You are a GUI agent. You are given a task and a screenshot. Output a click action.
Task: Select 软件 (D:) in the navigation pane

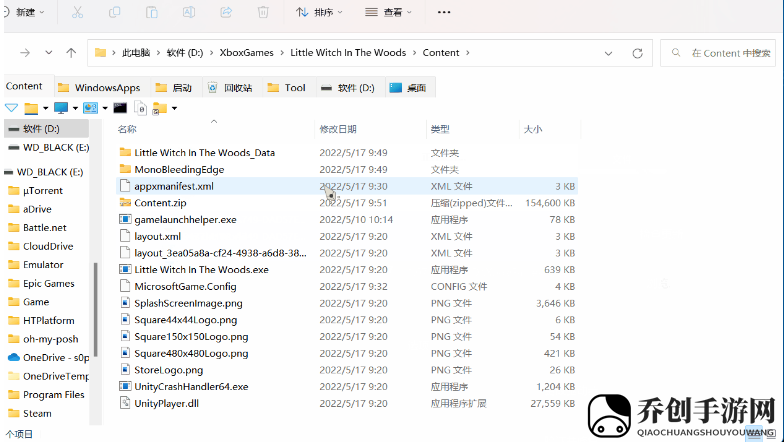point(46,128)
